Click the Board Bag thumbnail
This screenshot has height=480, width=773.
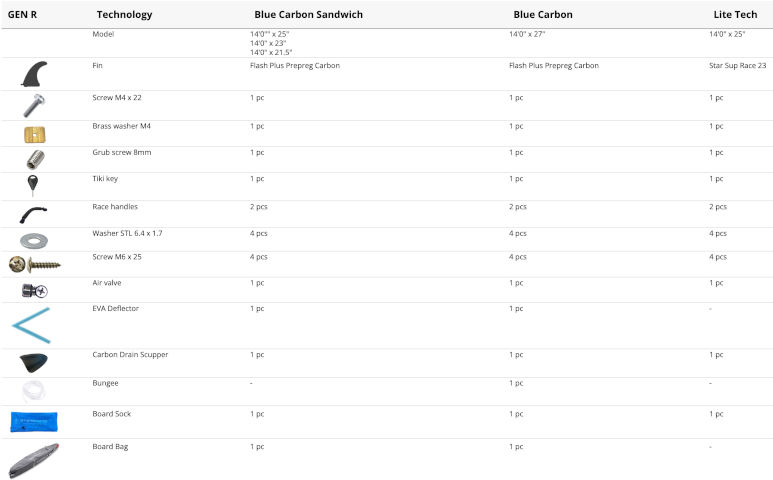click(x=34, y=460)
